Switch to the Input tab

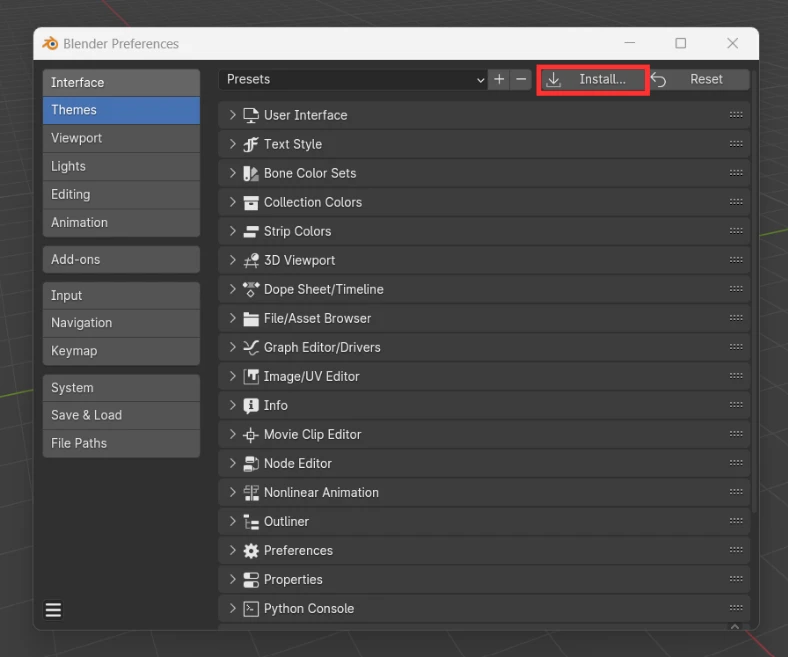[121, 296]
